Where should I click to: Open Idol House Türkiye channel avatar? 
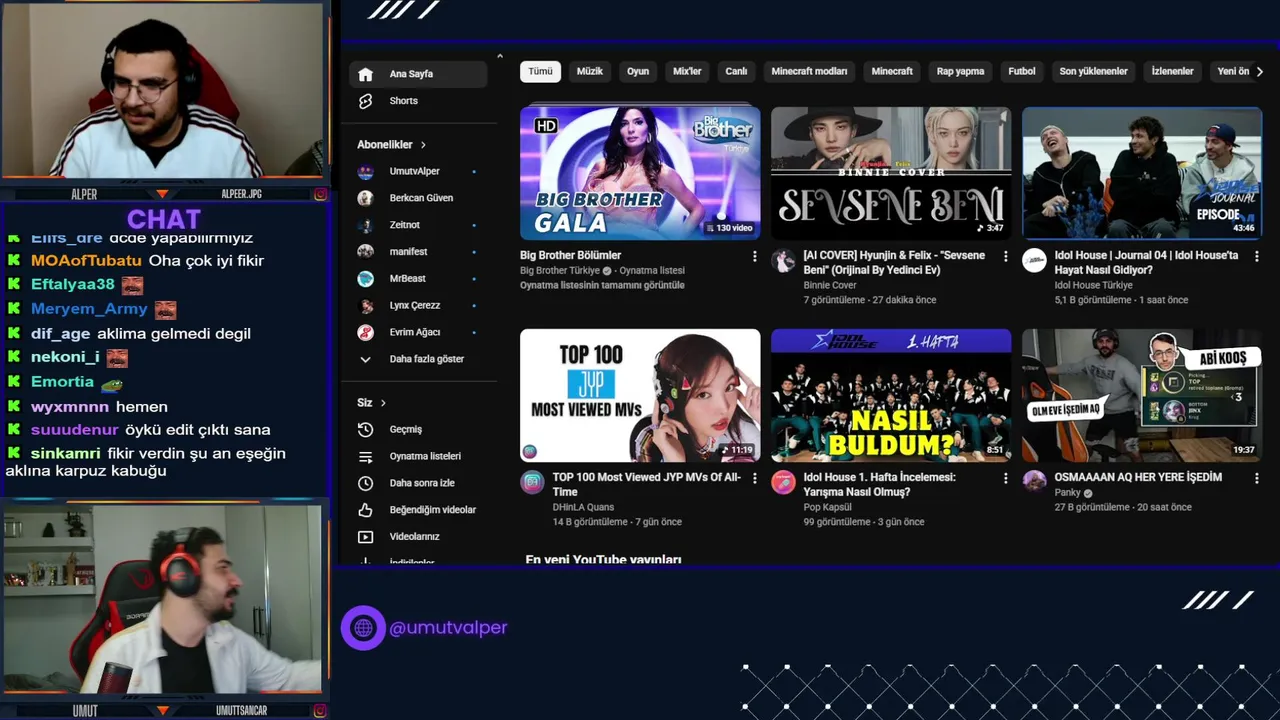coord(1034,261)
